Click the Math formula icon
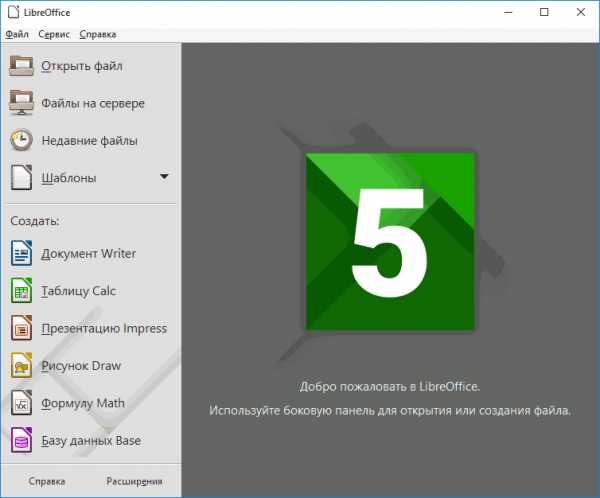600x498 pixels. coord(21,403)
